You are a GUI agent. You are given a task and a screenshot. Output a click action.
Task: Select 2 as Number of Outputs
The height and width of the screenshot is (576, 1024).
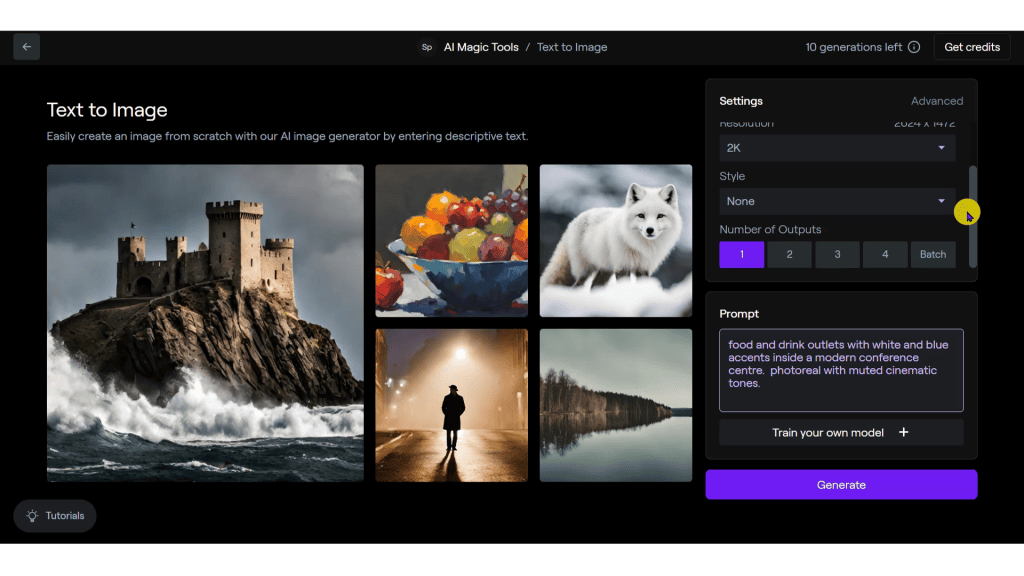(789, 254)
